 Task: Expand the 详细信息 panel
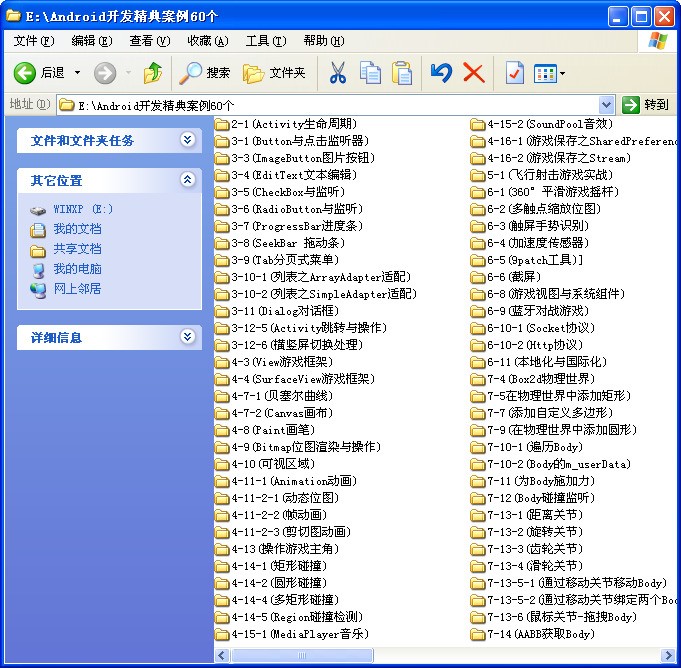pyautogui.click(x=188, y=337)
